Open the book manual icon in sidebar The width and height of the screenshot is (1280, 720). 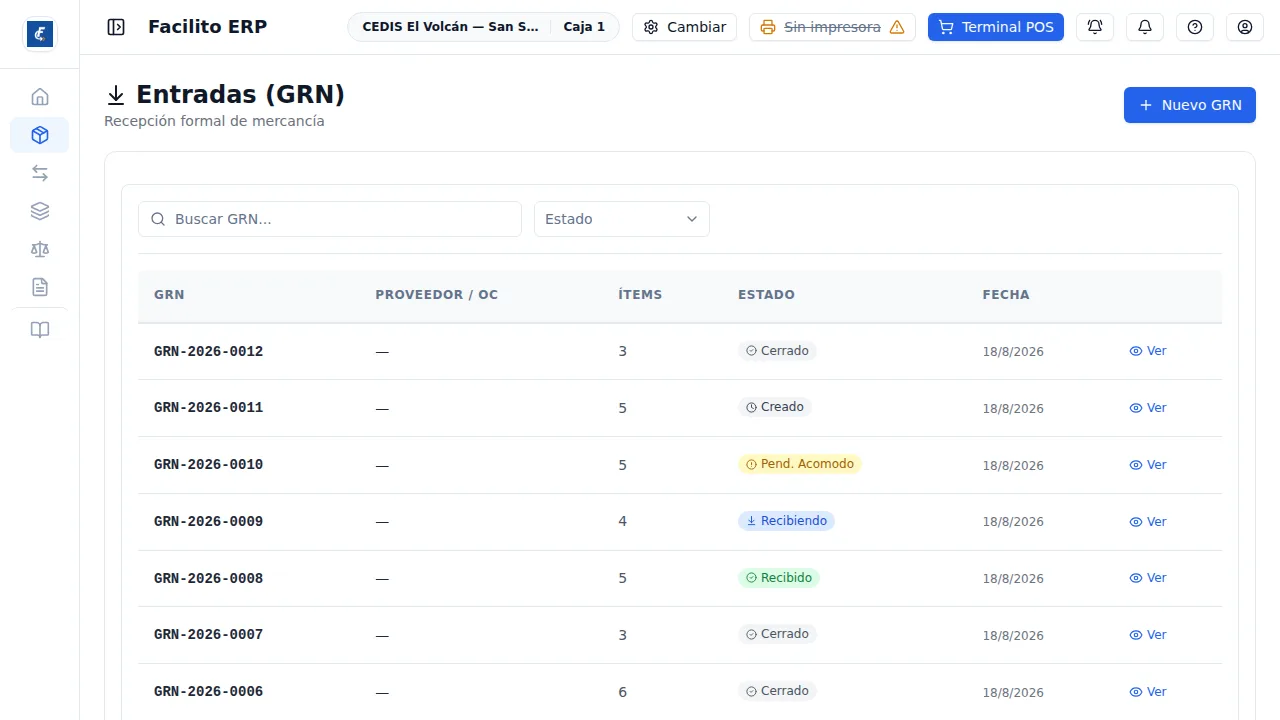pyautogui.click(x=40, y=330)
